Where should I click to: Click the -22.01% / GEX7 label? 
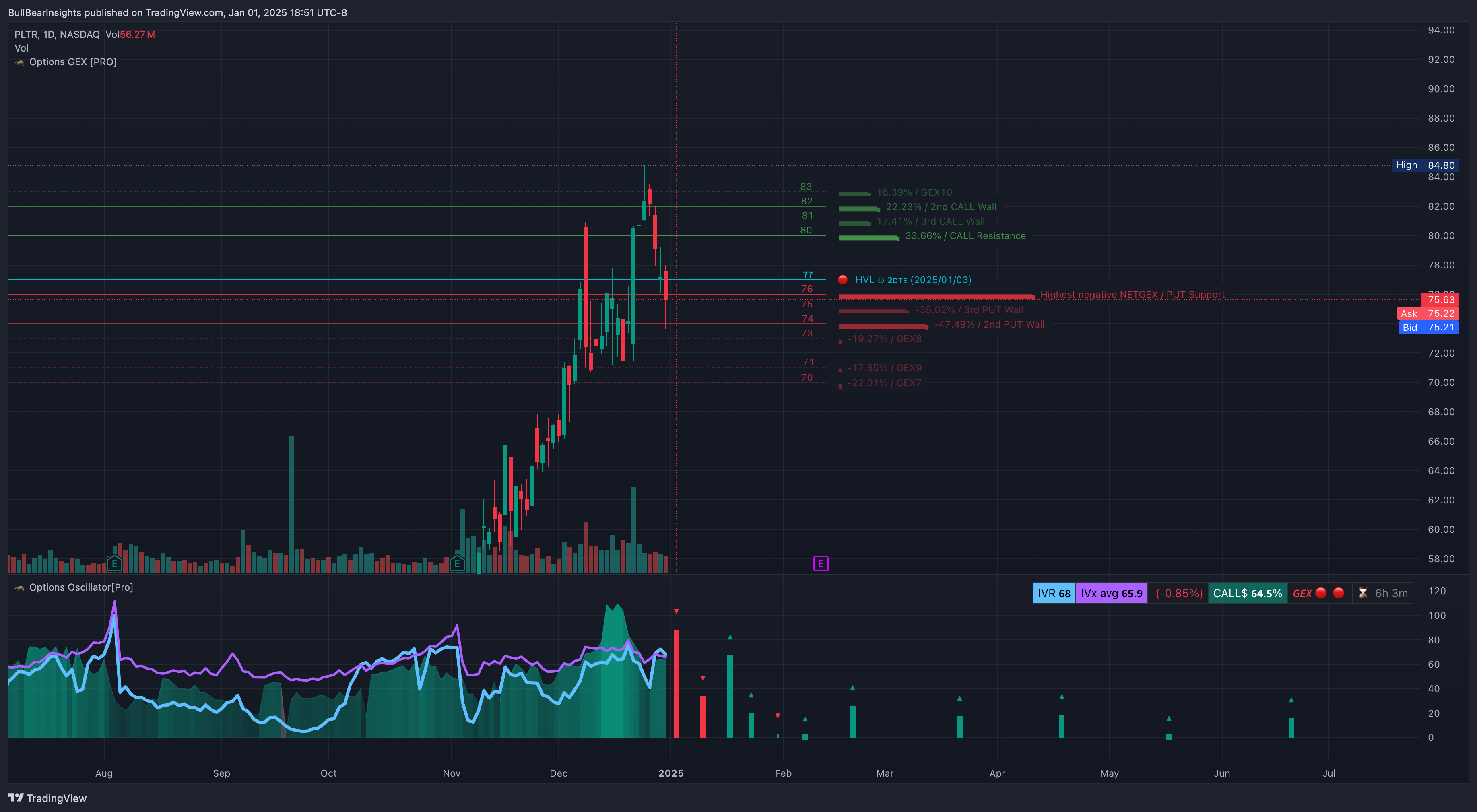pyautogui.click(x=884, y=383)
